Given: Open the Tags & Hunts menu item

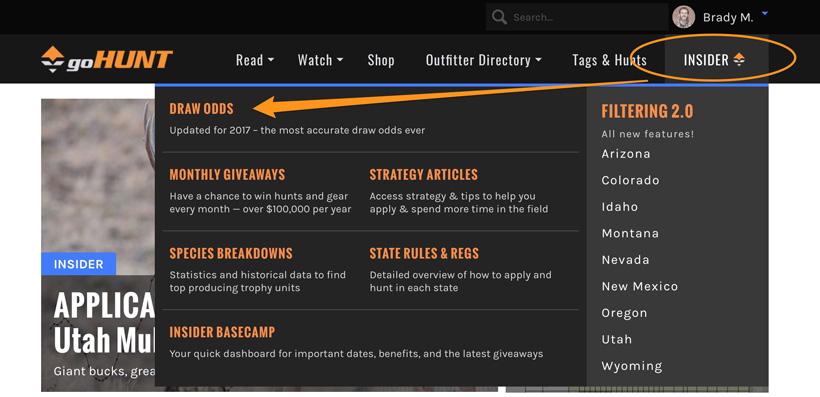Looking at the screenshot, I should click(609, 60).
